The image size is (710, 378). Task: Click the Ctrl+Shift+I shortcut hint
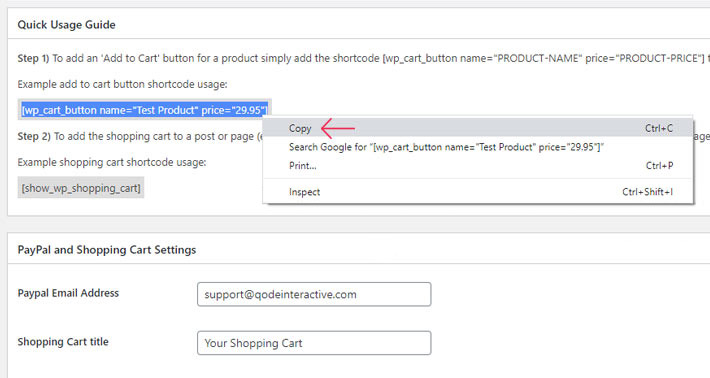(648, 192)
